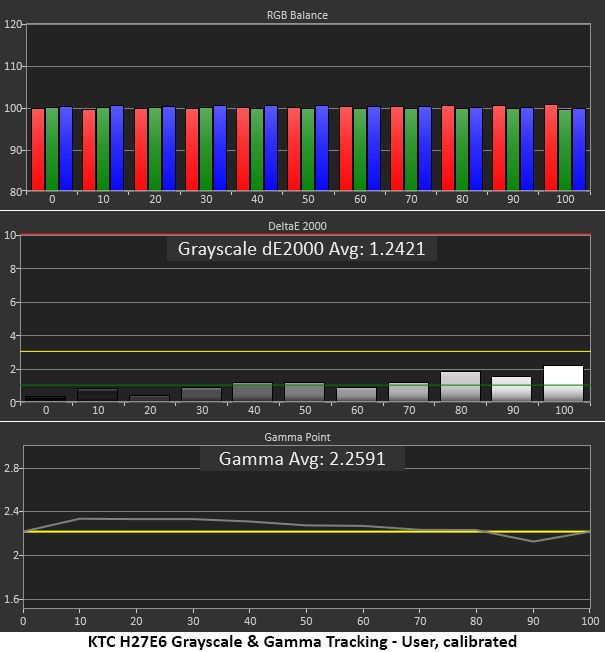The image size is (605, 652).
Task: Click the 50 label on RGB Balance x-axis
Action: click(x=308, y=199)
